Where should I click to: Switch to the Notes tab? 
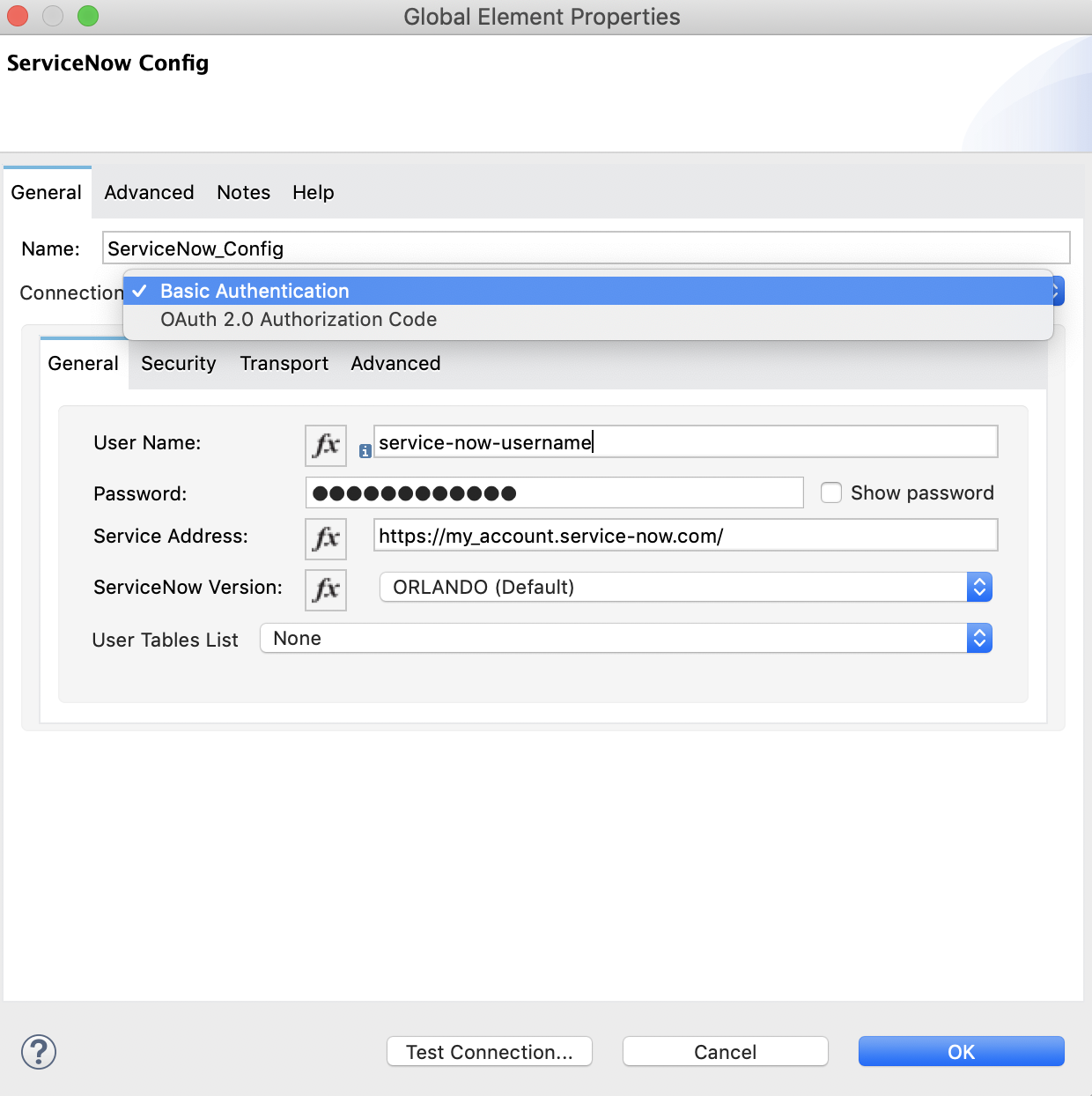243,192
